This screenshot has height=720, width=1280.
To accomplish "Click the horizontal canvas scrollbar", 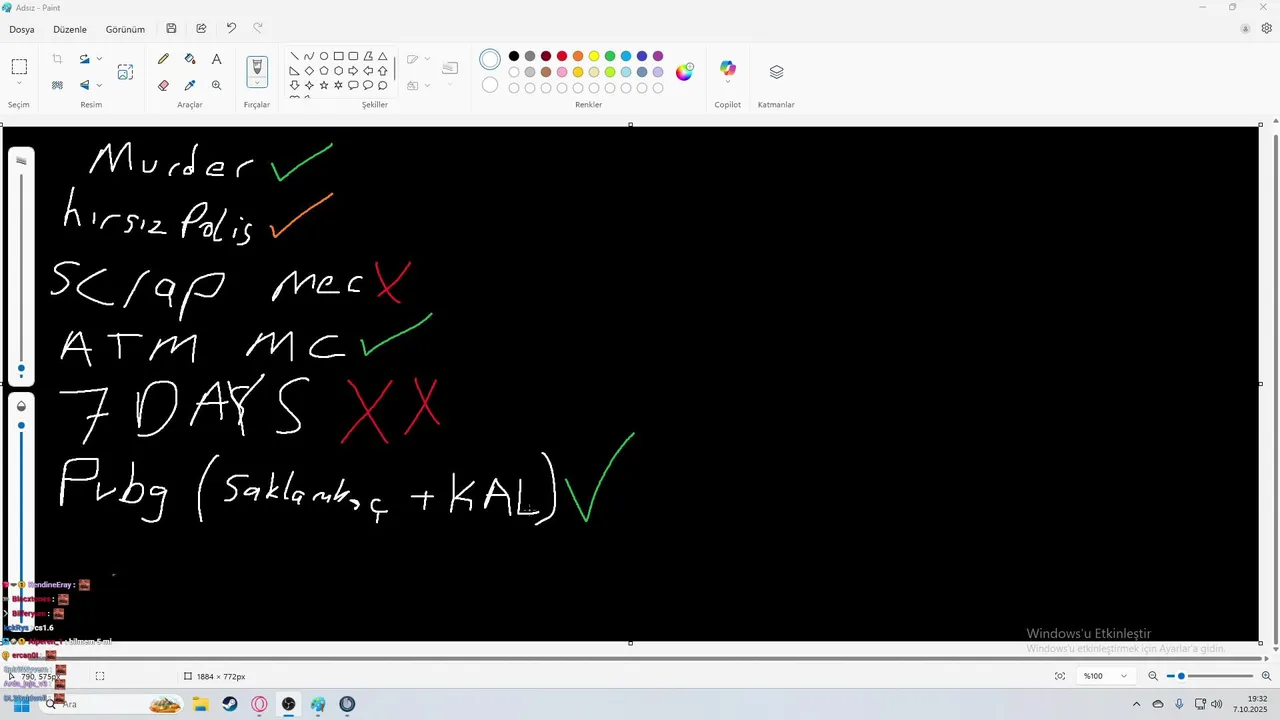I will (630, 659).
